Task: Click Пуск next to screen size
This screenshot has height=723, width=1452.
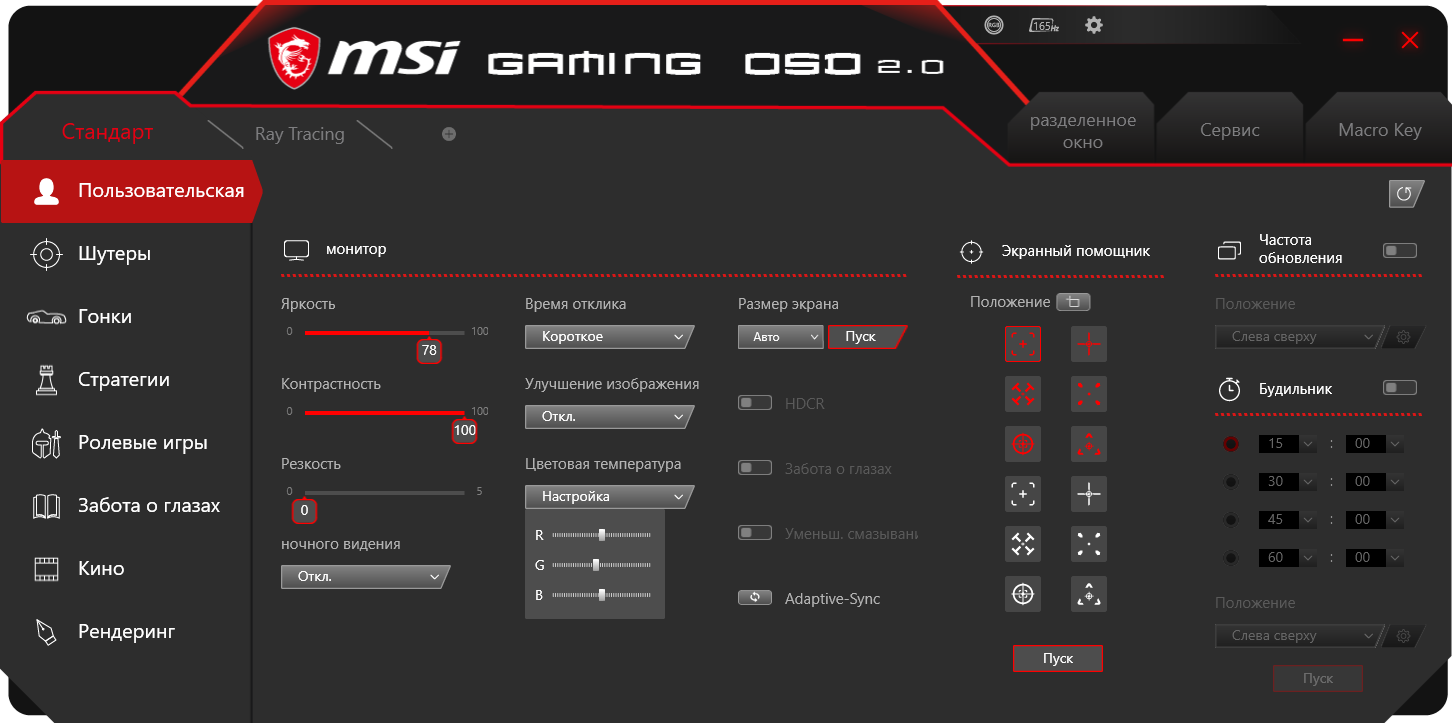Action: coord(866,337)
